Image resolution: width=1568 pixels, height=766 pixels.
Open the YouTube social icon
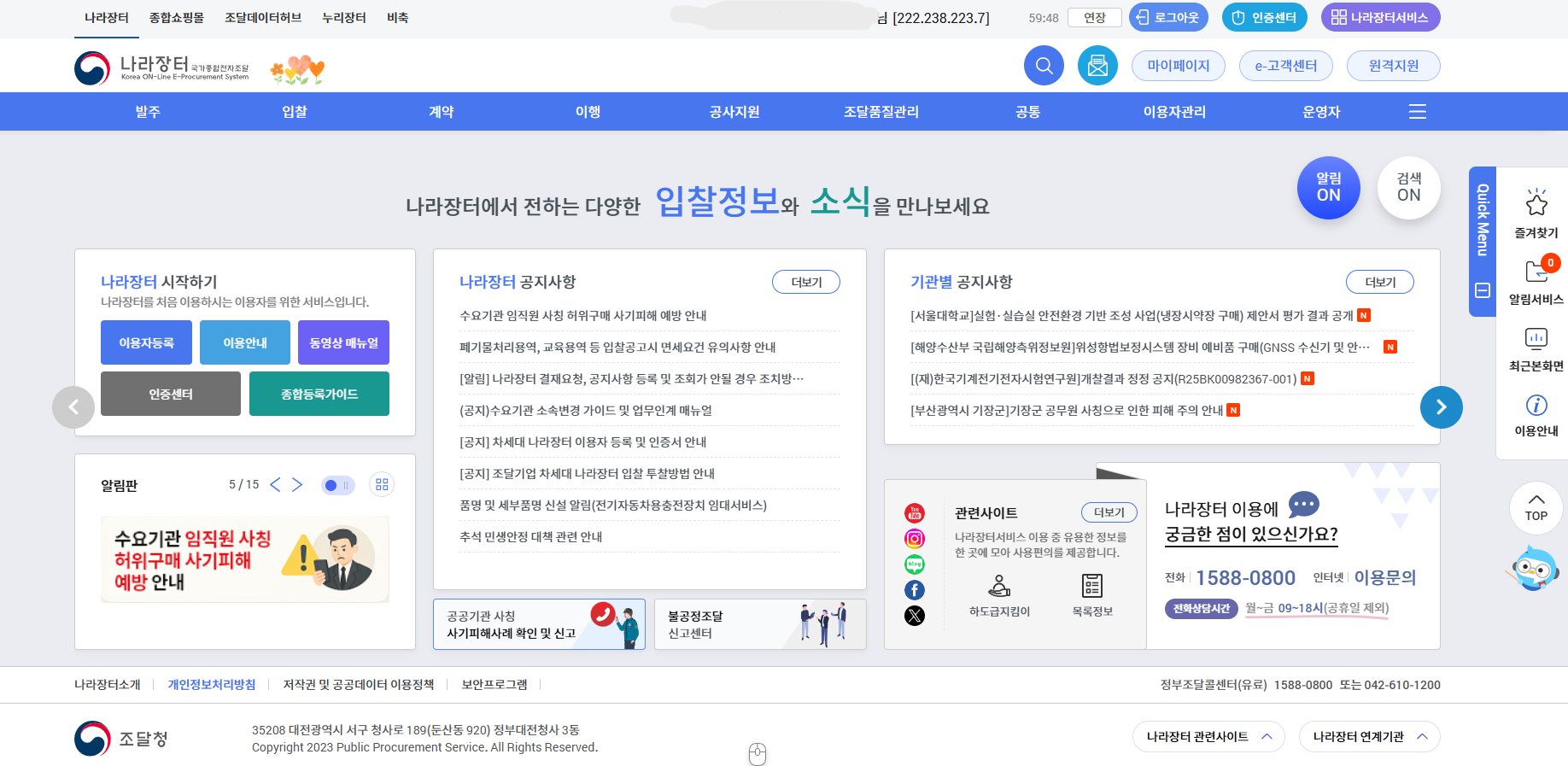coord(915,513)
